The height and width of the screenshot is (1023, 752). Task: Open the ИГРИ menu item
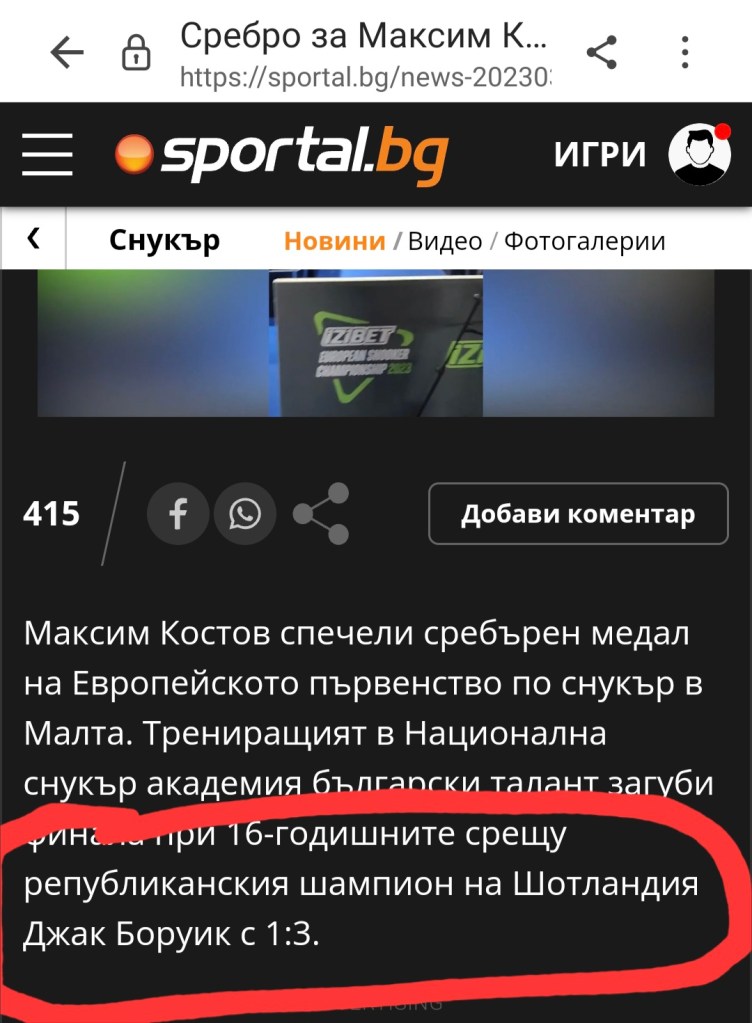pos(599,155)
